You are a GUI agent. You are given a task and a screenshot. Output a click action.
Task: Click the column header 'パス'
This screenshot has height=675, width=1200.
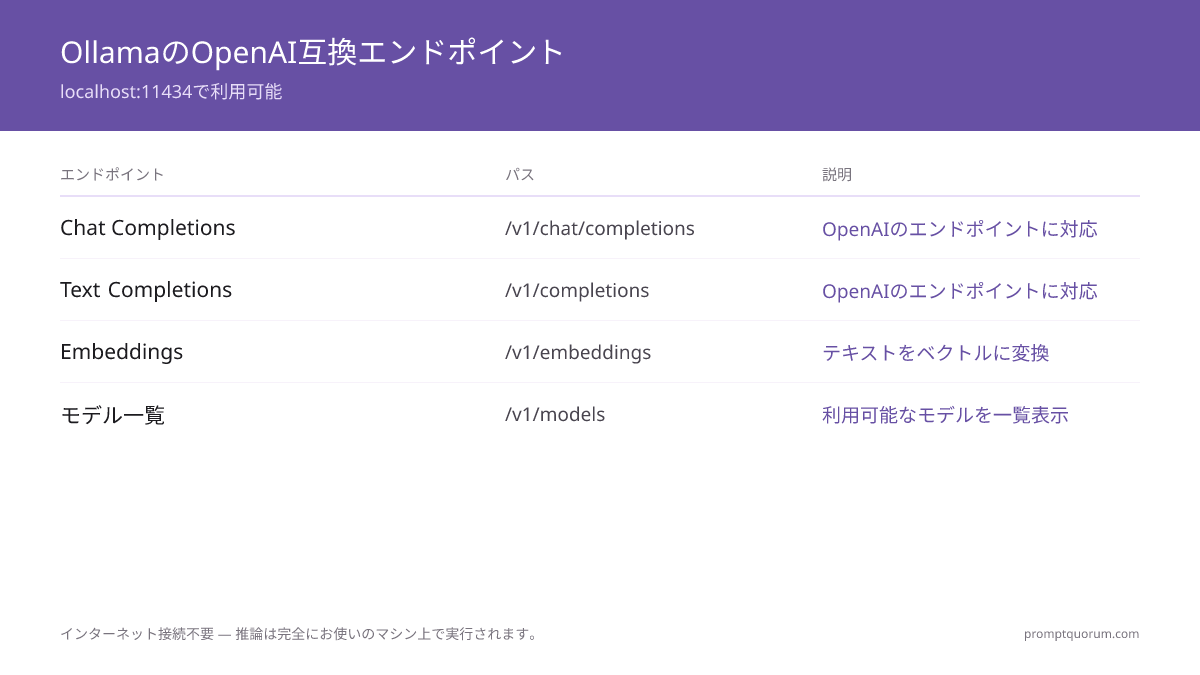click(x=520, y=175)
